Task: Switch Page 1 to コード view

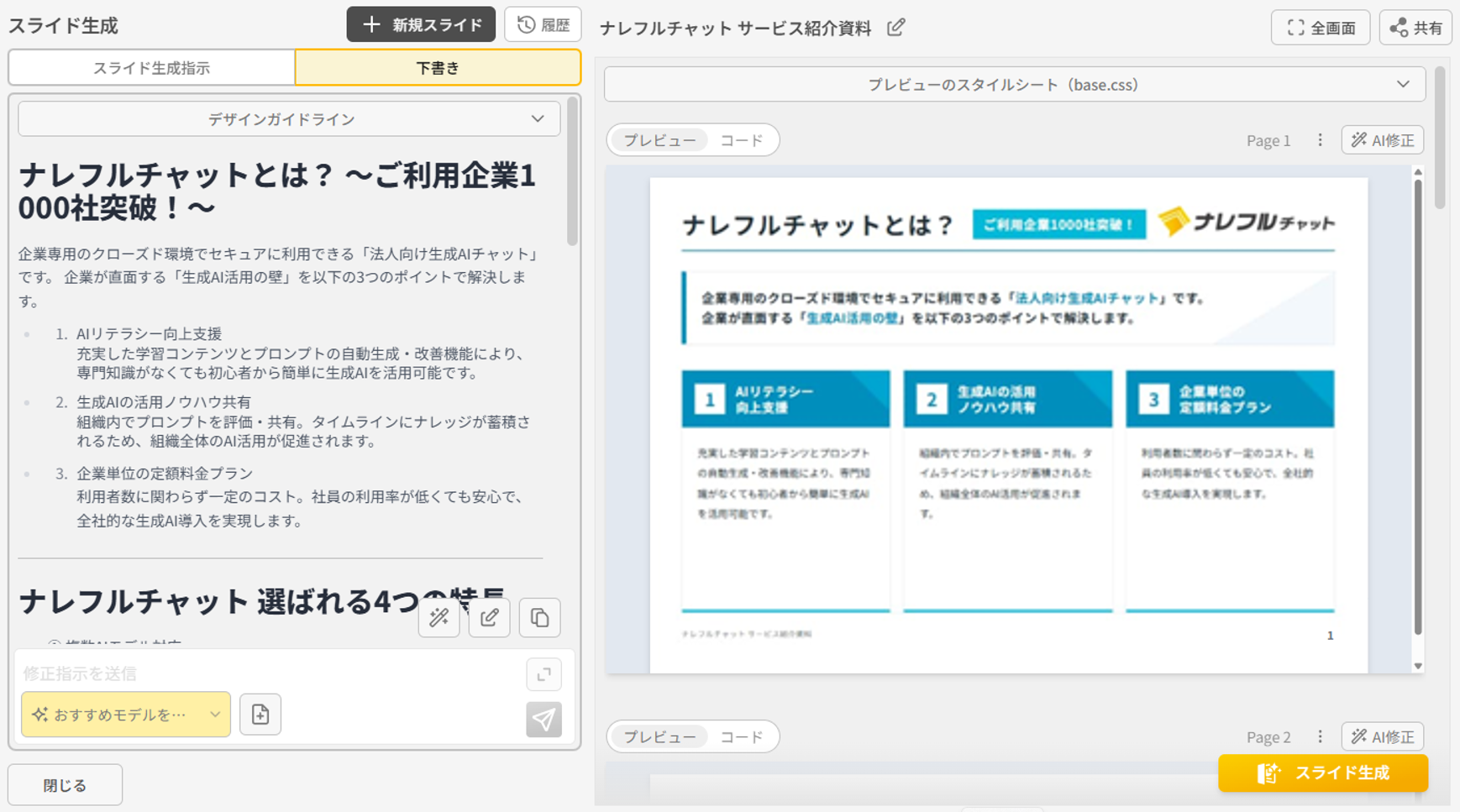Action: (x=741, y=140)
